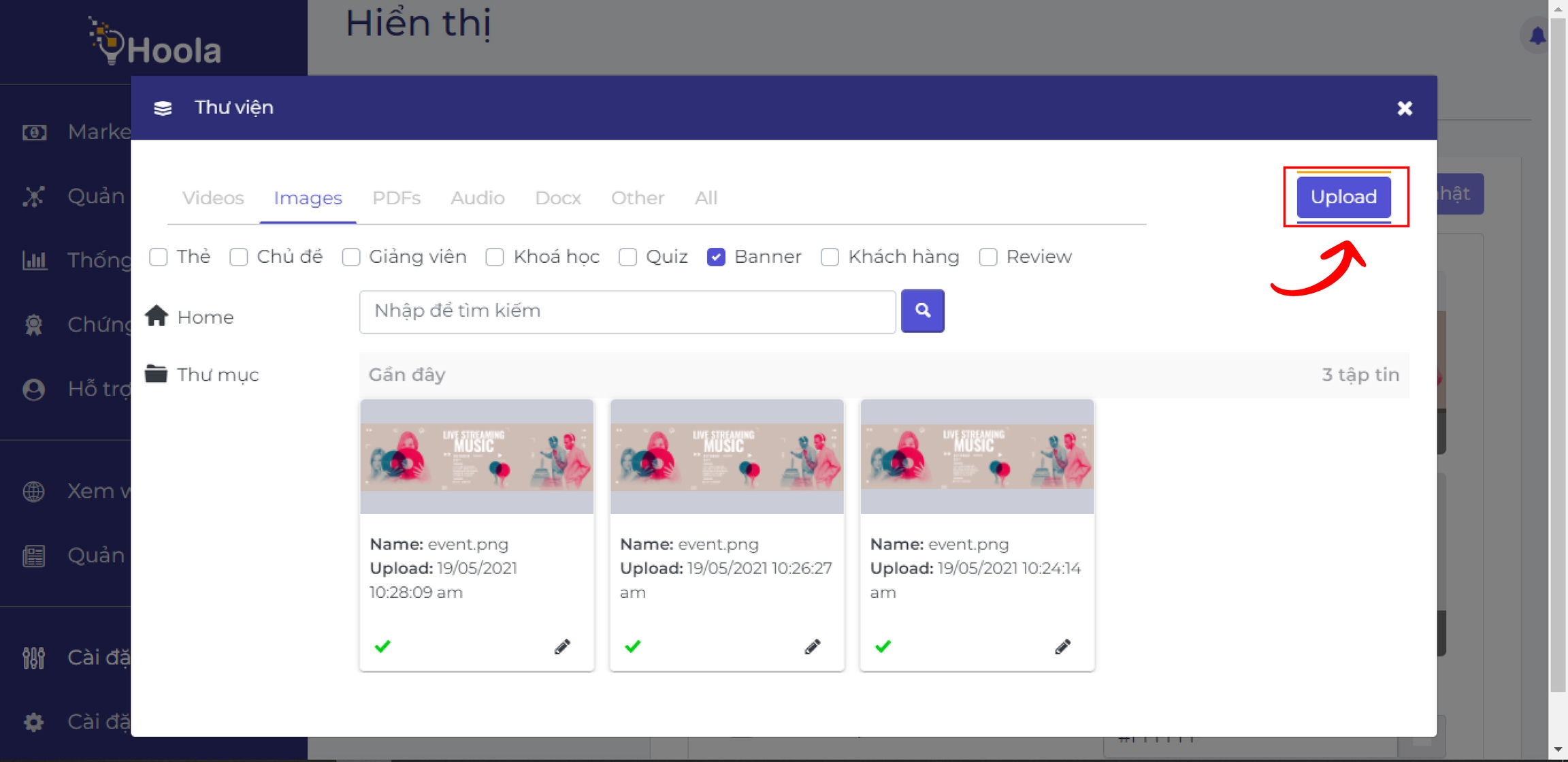Viewport: 1568px width, 762px height.
Task: Click the notification bell icon
Action: 1537,35
